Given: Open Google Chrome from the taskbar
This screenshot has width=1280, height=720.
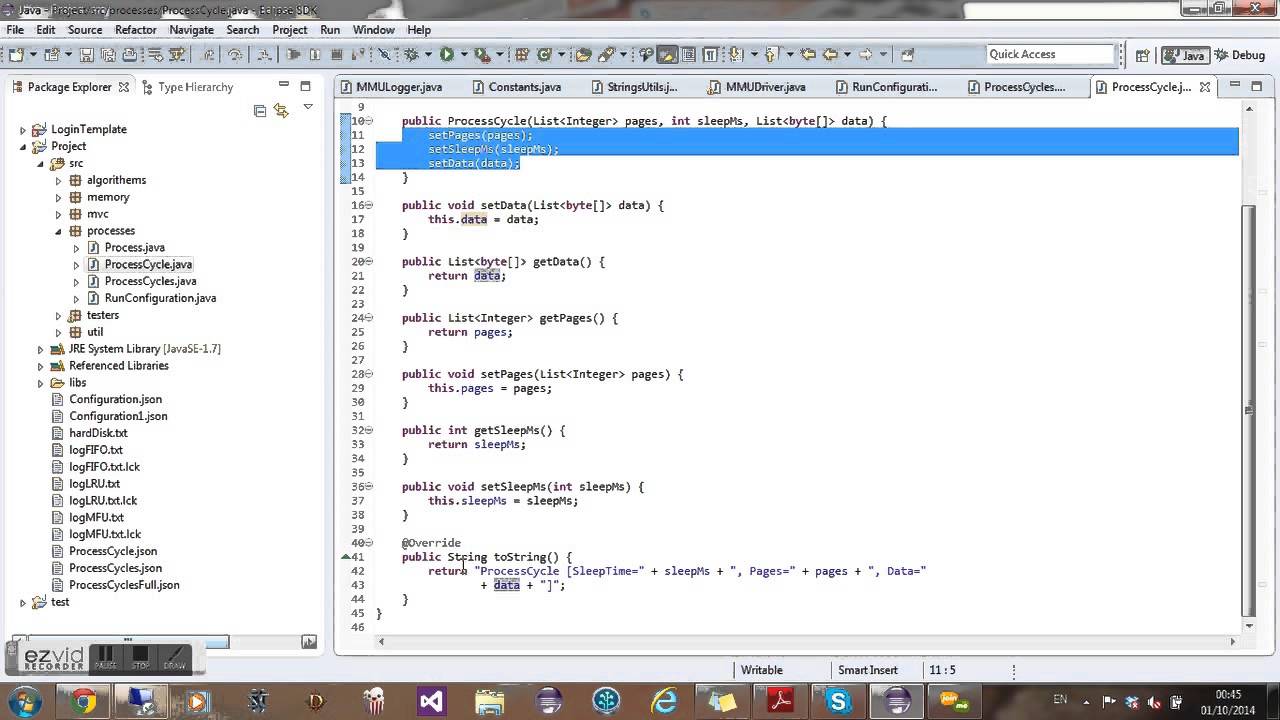Looking at the screenshot, I should coord(83,700).
